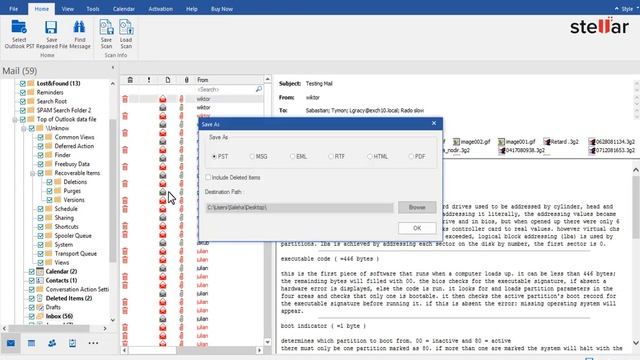Click Browse for destination path
Image resolution: width=640 pixels, height=360 pixels.
417,207
